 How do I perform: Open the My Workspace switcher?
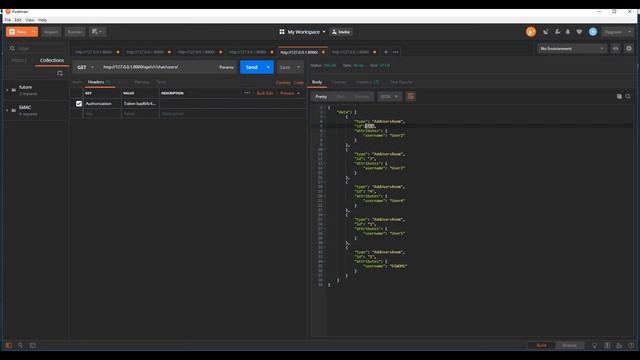point(302,32)
